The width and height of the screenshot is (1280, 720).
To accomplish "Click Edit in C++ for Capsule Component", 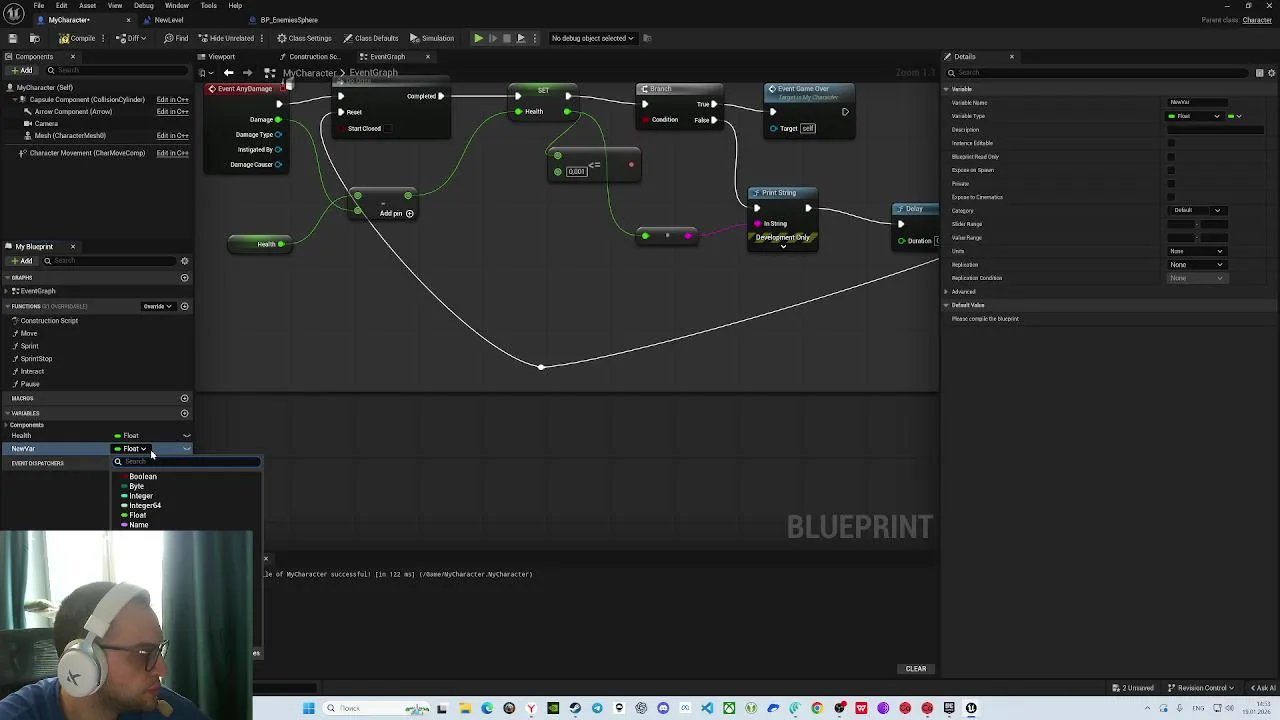I will 172,100.
